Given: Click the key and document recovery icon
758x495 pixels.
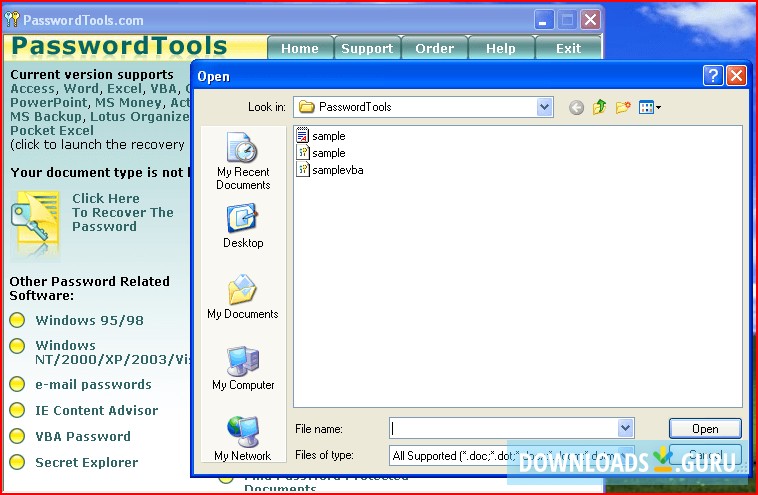Looking at the screenshot, I should (36, 224).
